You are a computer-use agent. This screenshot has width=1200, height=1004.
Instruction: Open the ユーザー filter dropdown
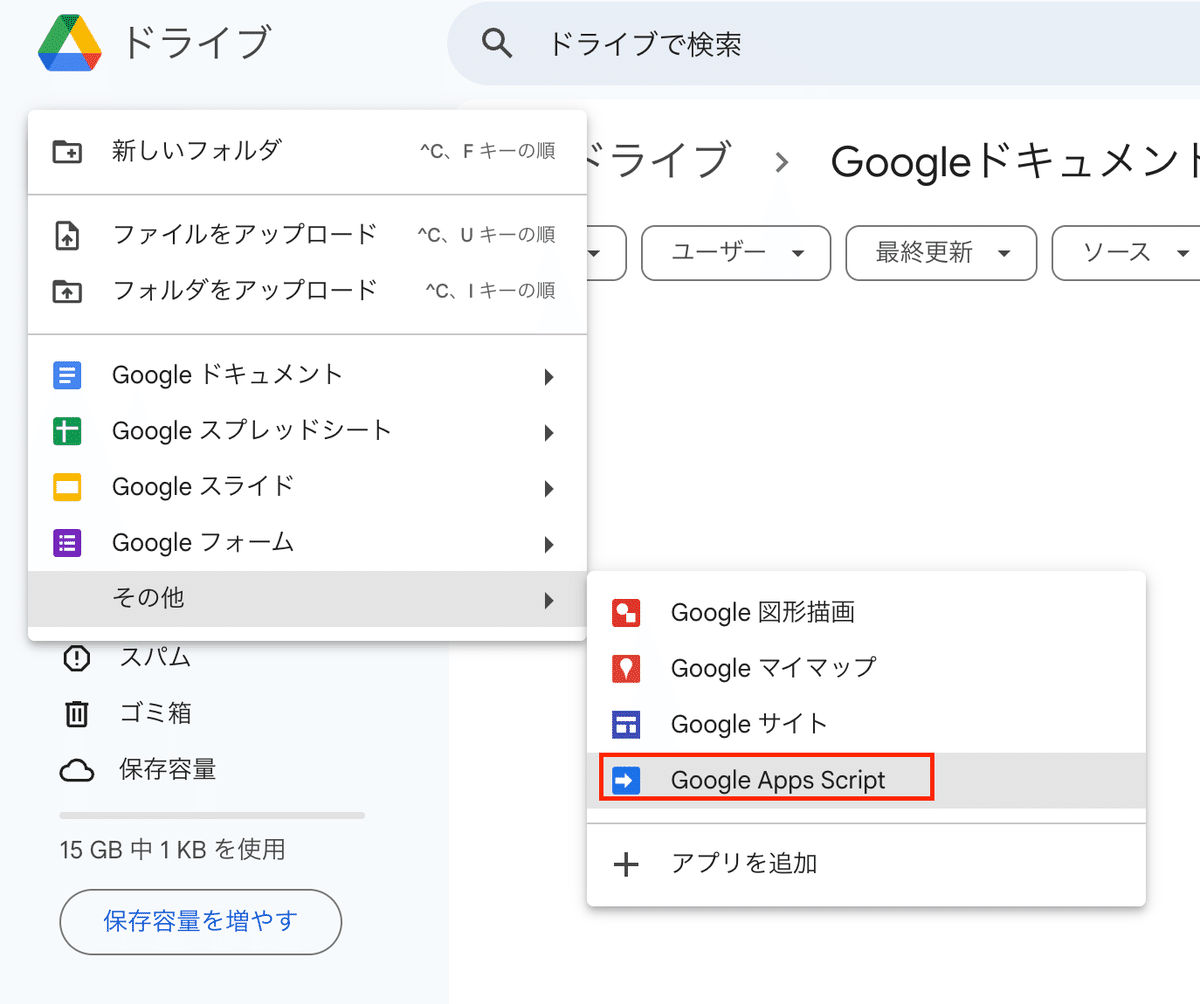point(735,253)
